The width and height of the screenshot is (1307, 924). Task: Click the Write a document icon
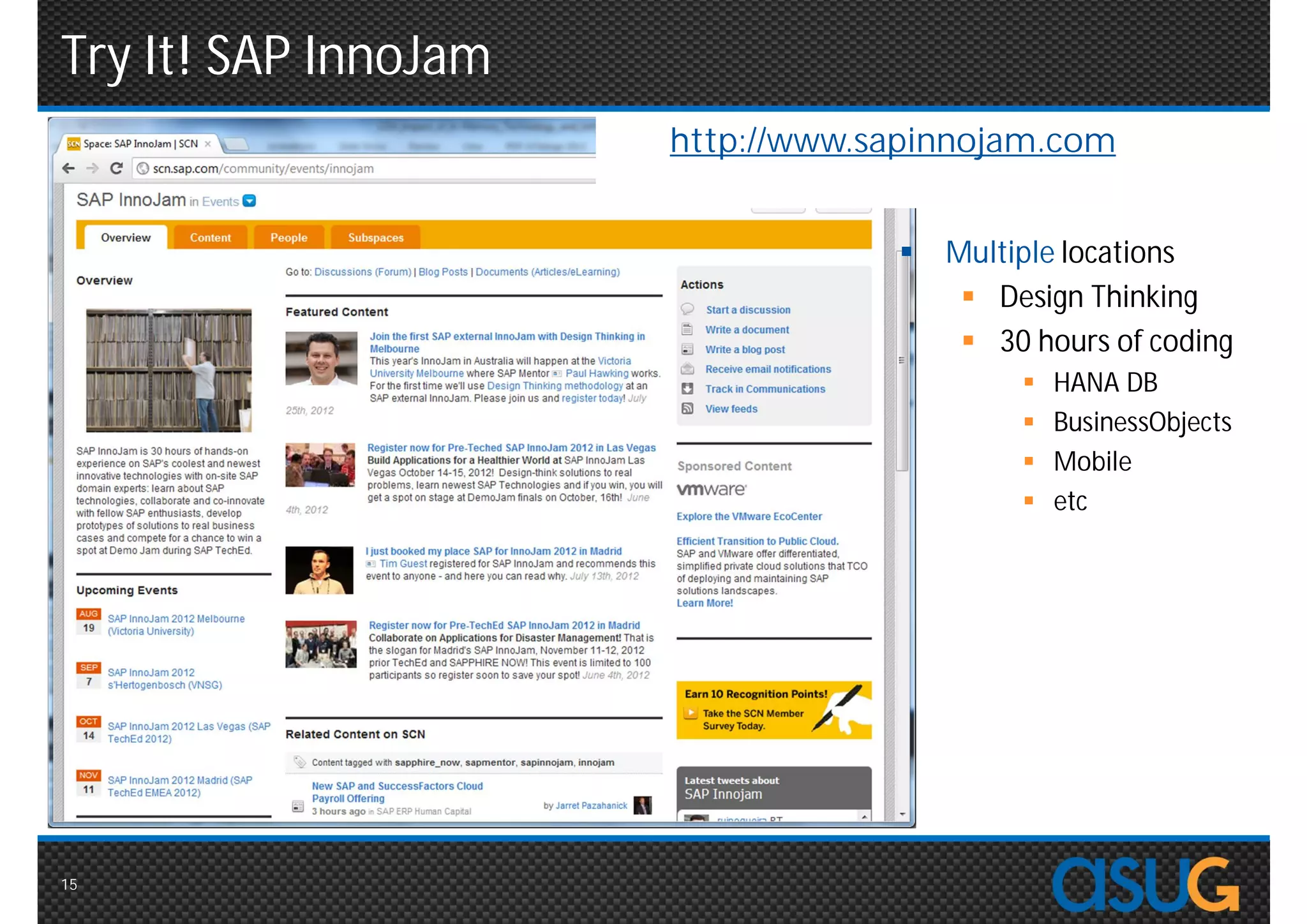[x=687, y=329]
